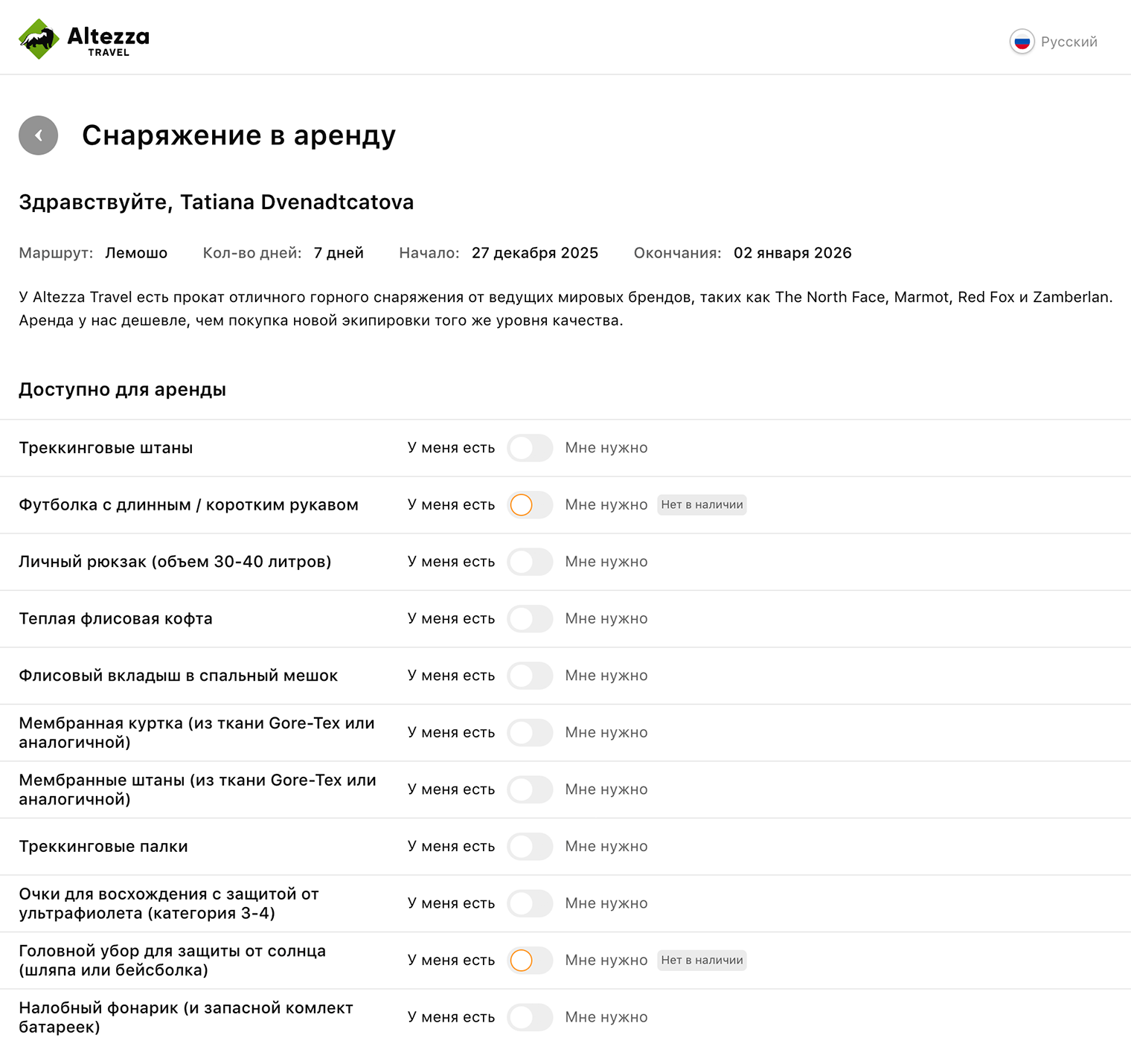The width and height of the screenshot is (1131, 1064).
Task: Enable rental for Треккинговые палки
Action: click(x=530, y=847)
